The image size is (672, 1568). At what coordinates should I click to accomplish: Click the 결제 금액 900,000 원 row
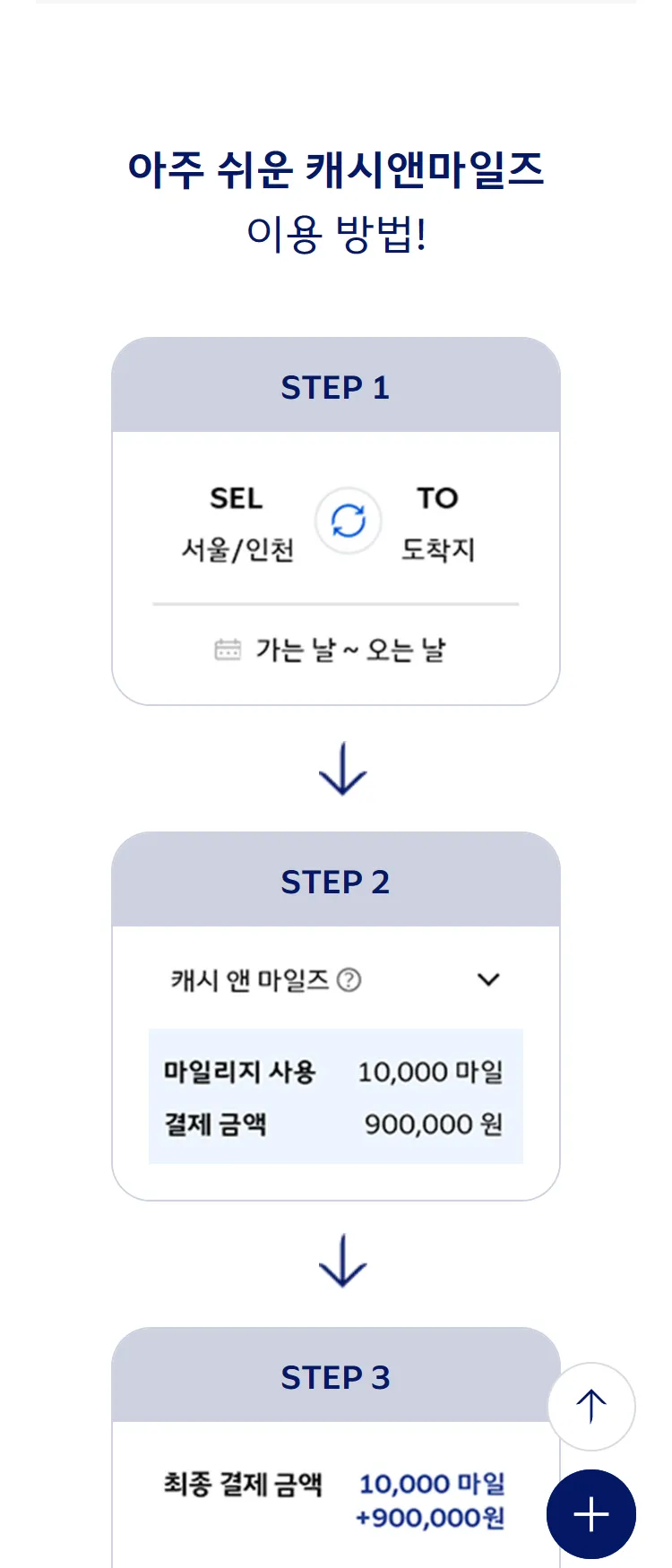(x=335, y=1124)
